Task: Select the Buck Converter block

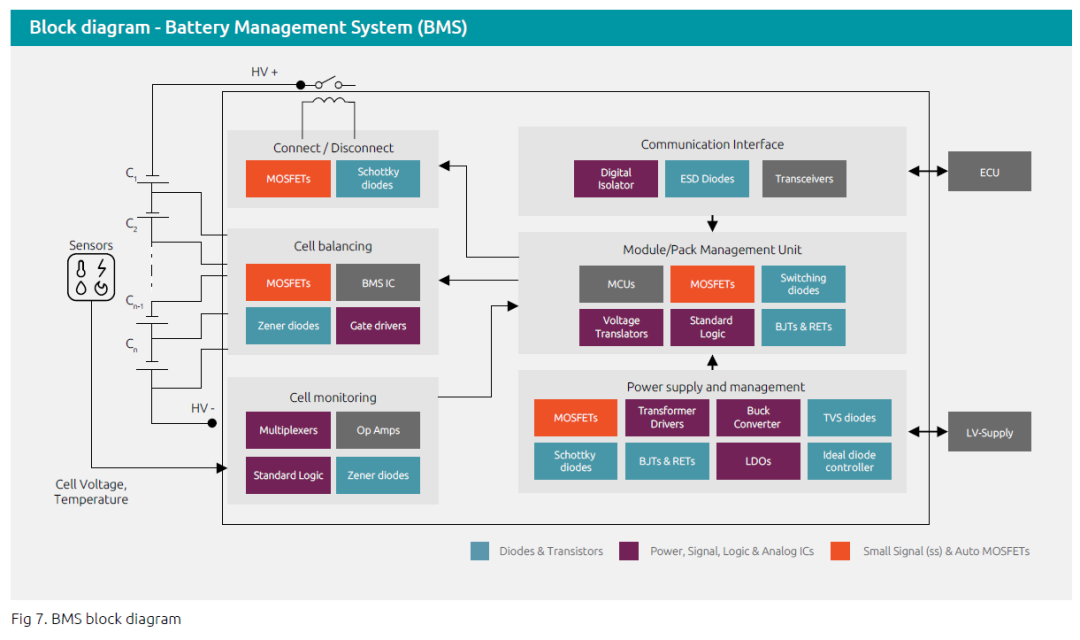Action: 758,417
